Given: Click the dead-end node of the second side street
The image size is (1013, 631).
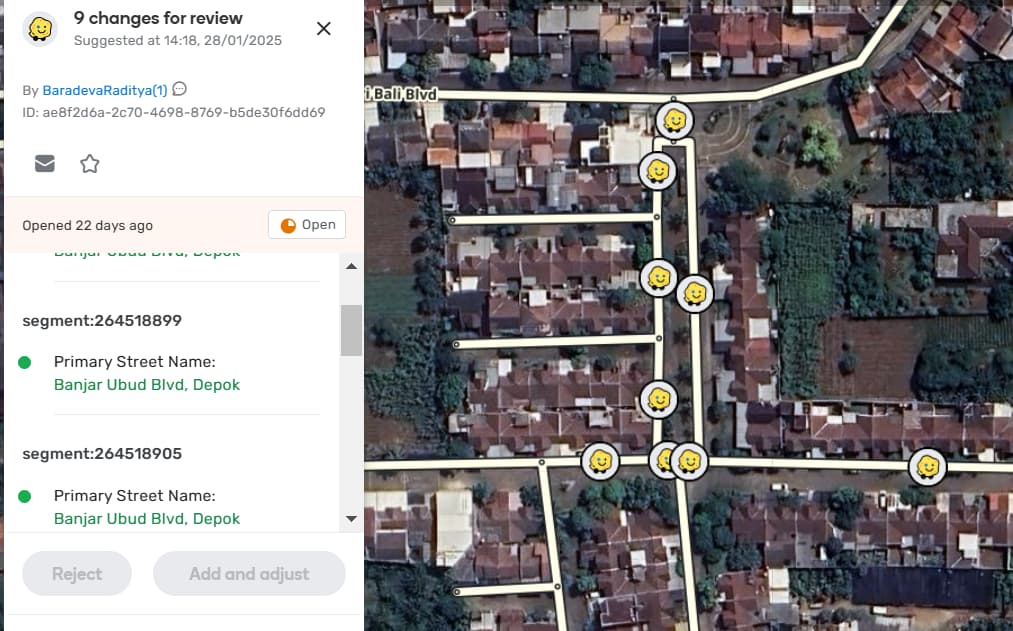Looking at the screenshot, I should (456, 344).
